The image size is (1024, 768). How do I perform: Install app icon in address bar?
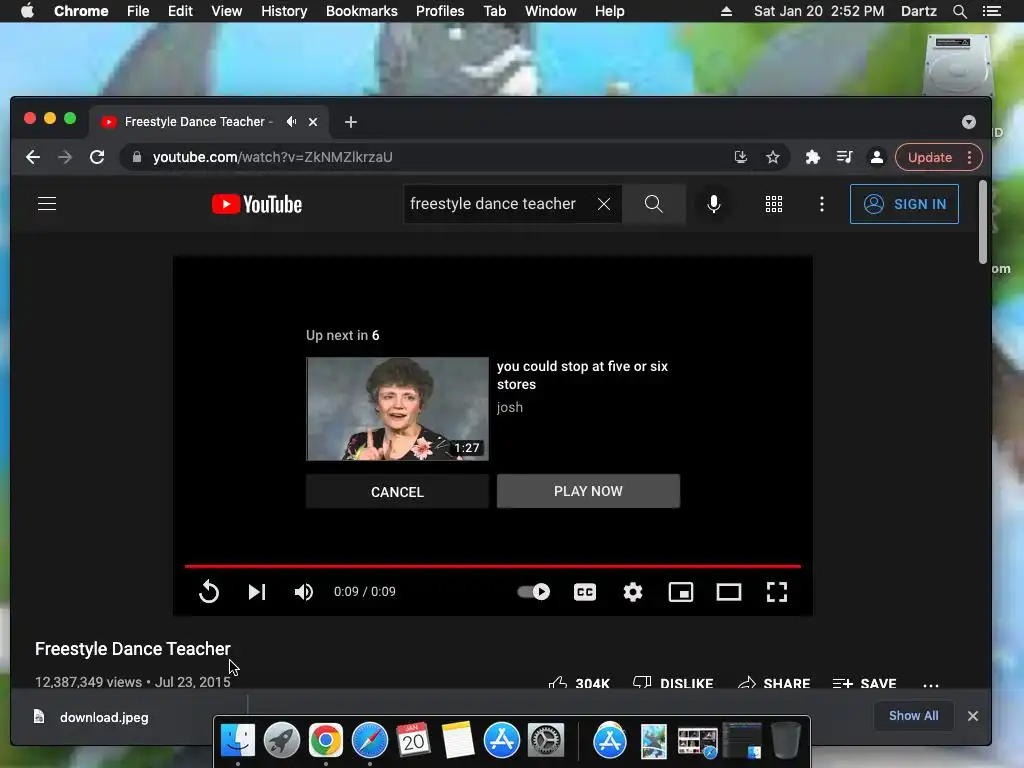(741, 157)
